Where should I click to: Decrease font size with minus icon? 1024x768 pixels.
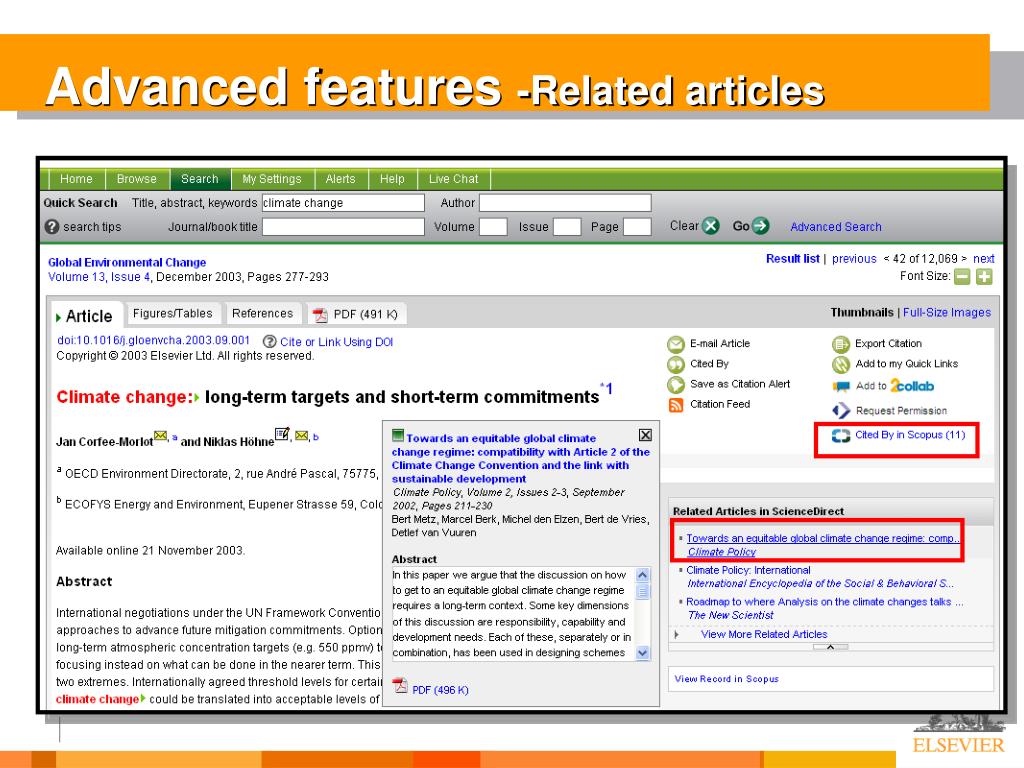[962, 277]
